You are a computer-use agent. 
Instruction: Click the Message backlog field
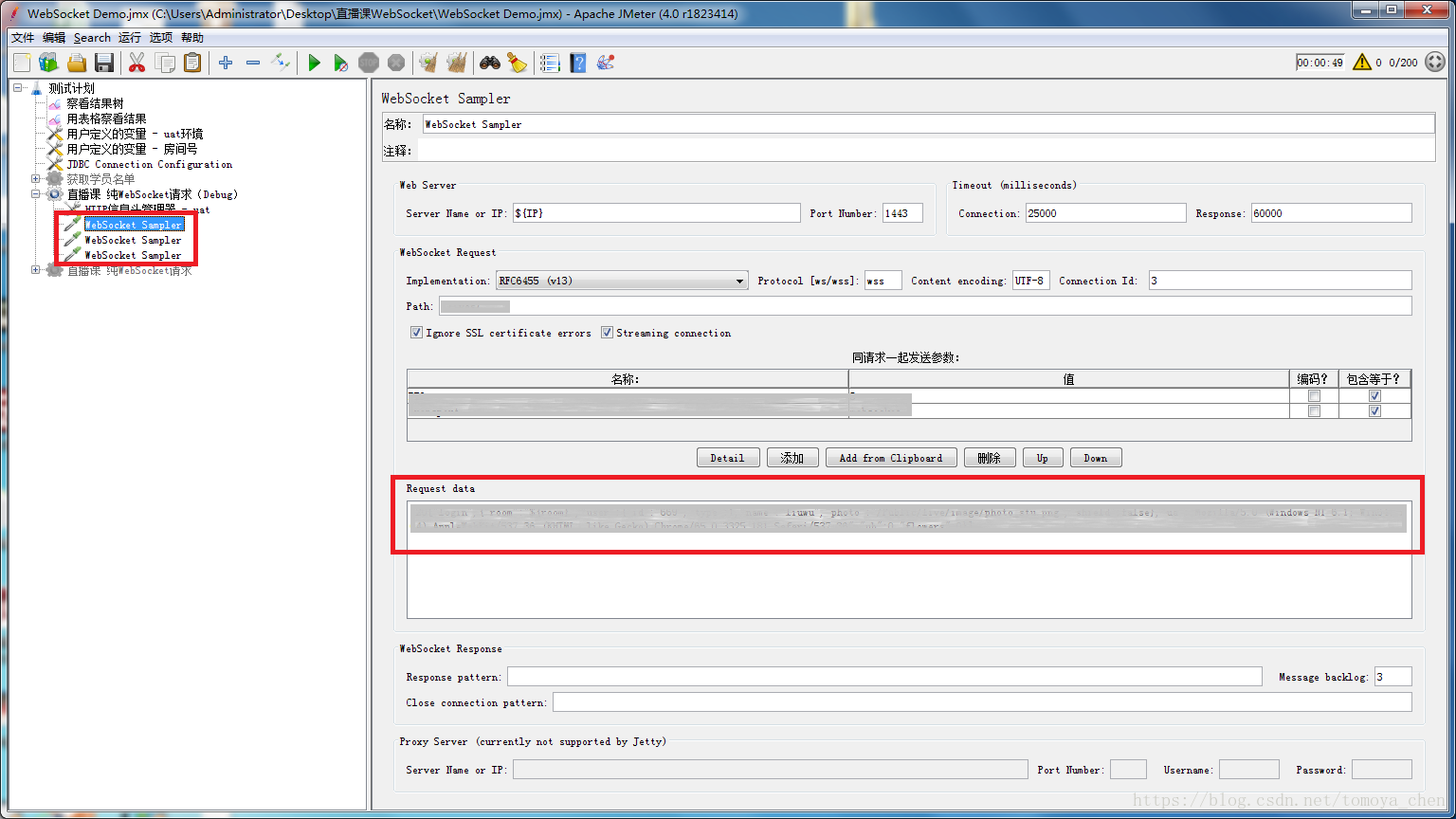pos(1393,677)
